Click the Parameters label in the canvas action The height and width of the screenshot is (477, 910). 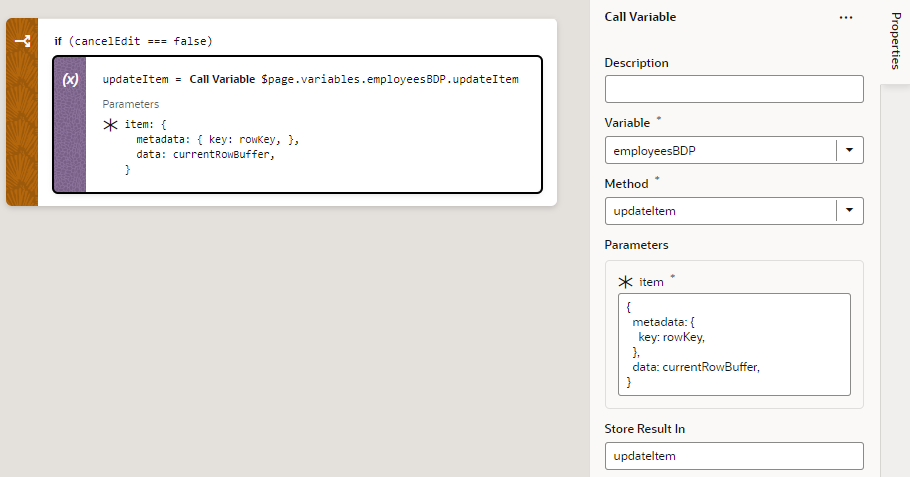click(131, 104)
